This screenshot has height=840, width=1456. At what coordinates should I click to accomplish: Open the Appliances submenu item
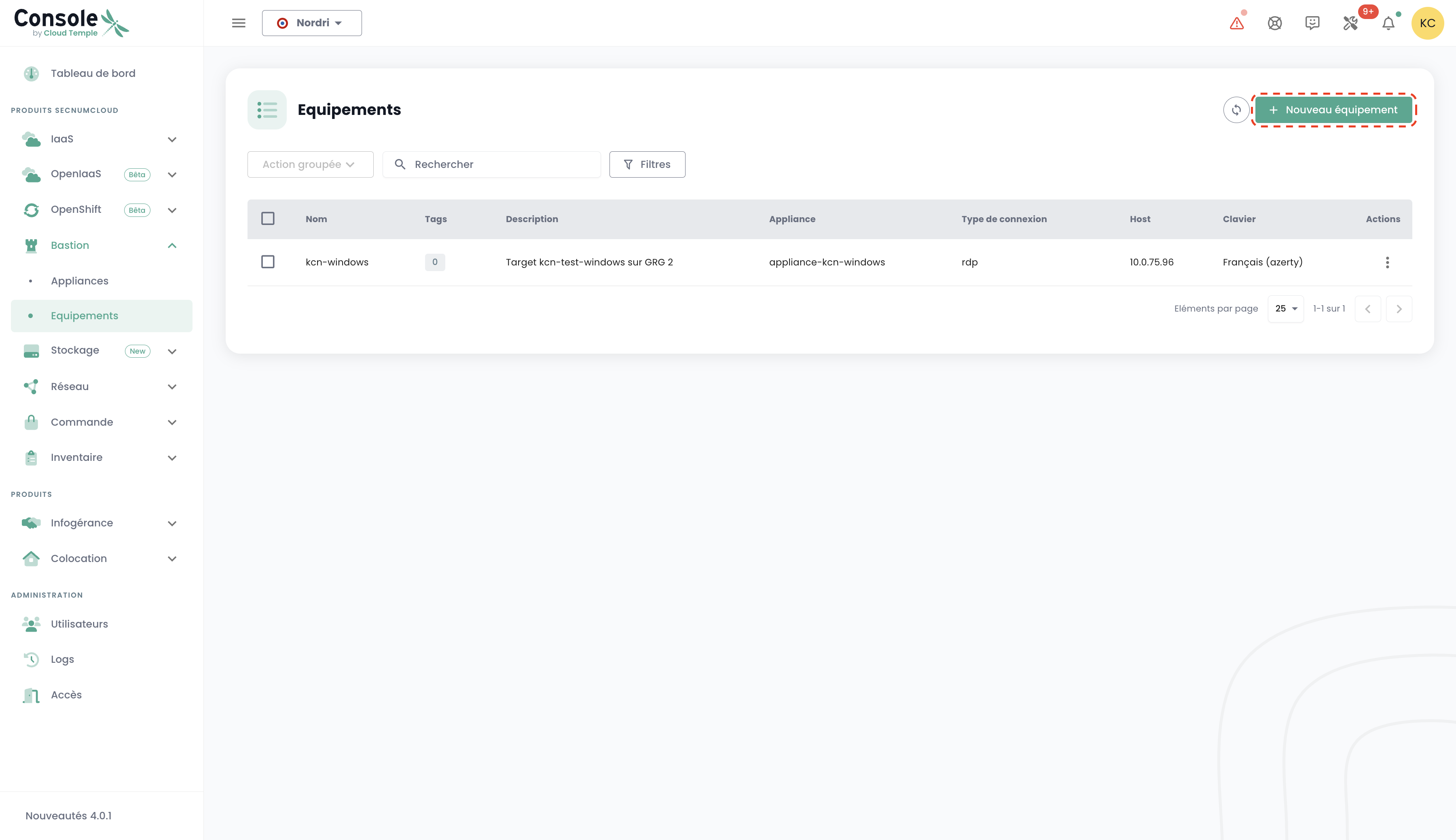(x=80, y=281)
